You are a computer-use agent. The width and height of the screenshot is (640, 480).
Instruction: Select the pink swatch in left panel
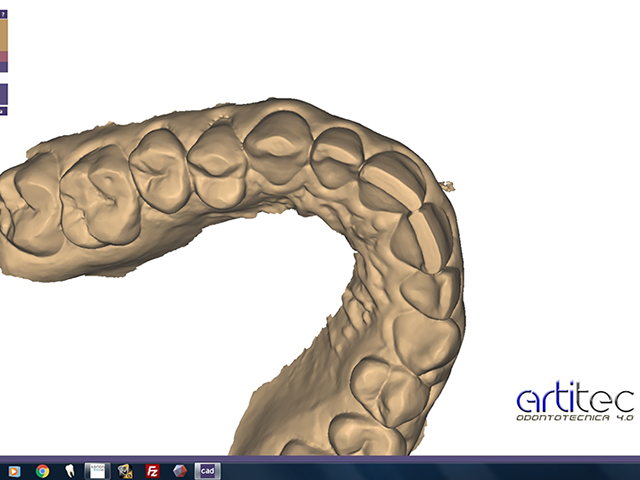pyautogui.click(x=3, y=58)
